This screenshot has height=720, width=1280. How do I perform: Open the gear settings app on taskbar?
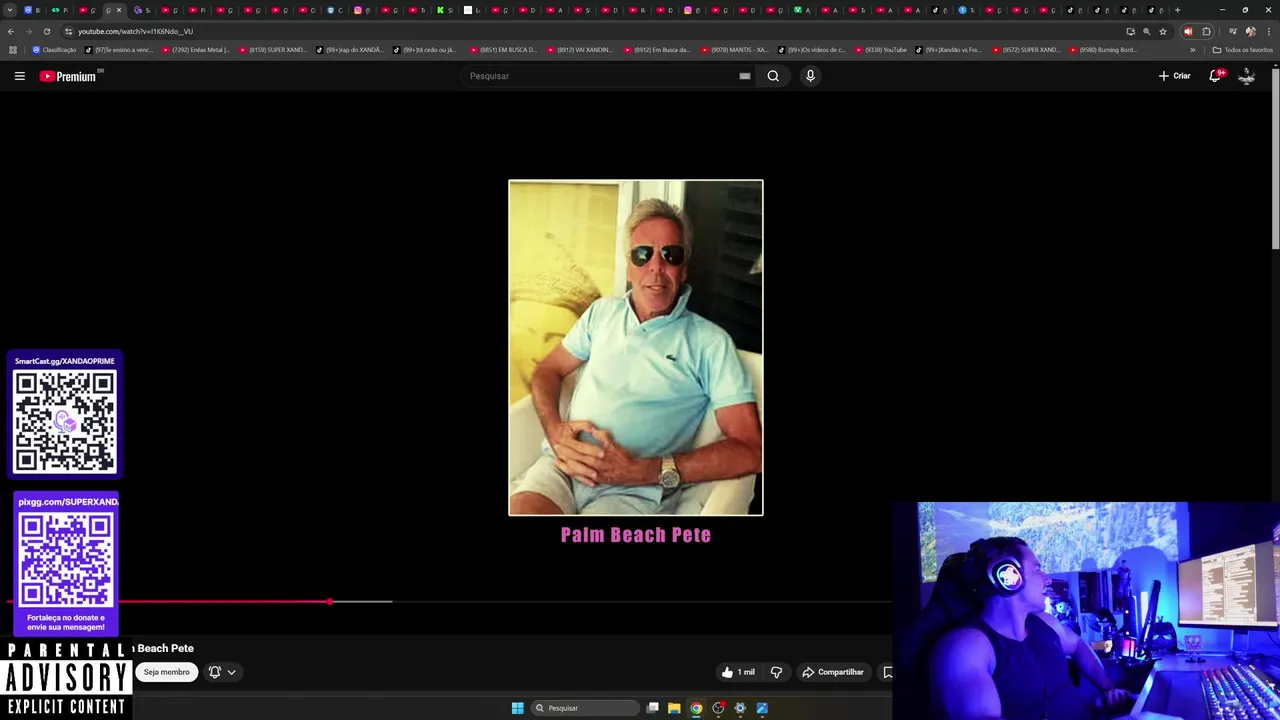[x=740, y=708]
